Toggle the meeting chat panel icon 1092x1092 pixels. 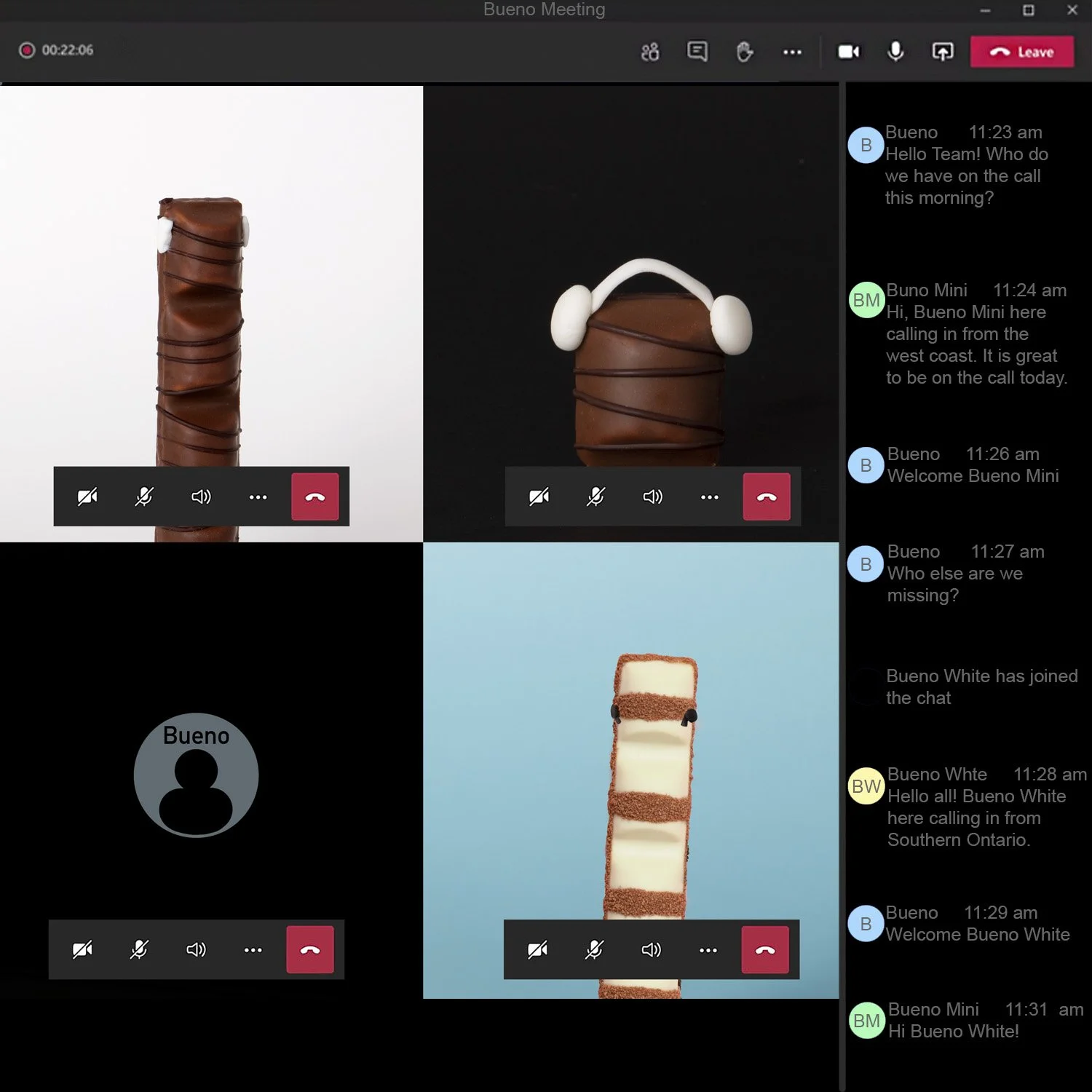point(697,51)
